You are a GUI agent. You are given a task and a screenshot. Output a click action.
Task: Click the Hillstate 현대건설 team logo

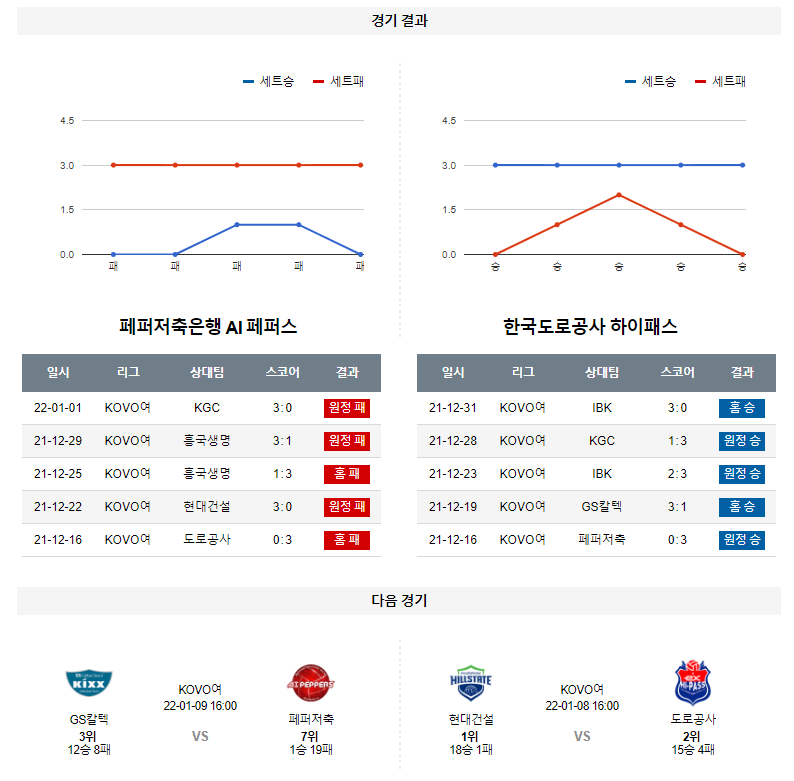click(471, 683)
